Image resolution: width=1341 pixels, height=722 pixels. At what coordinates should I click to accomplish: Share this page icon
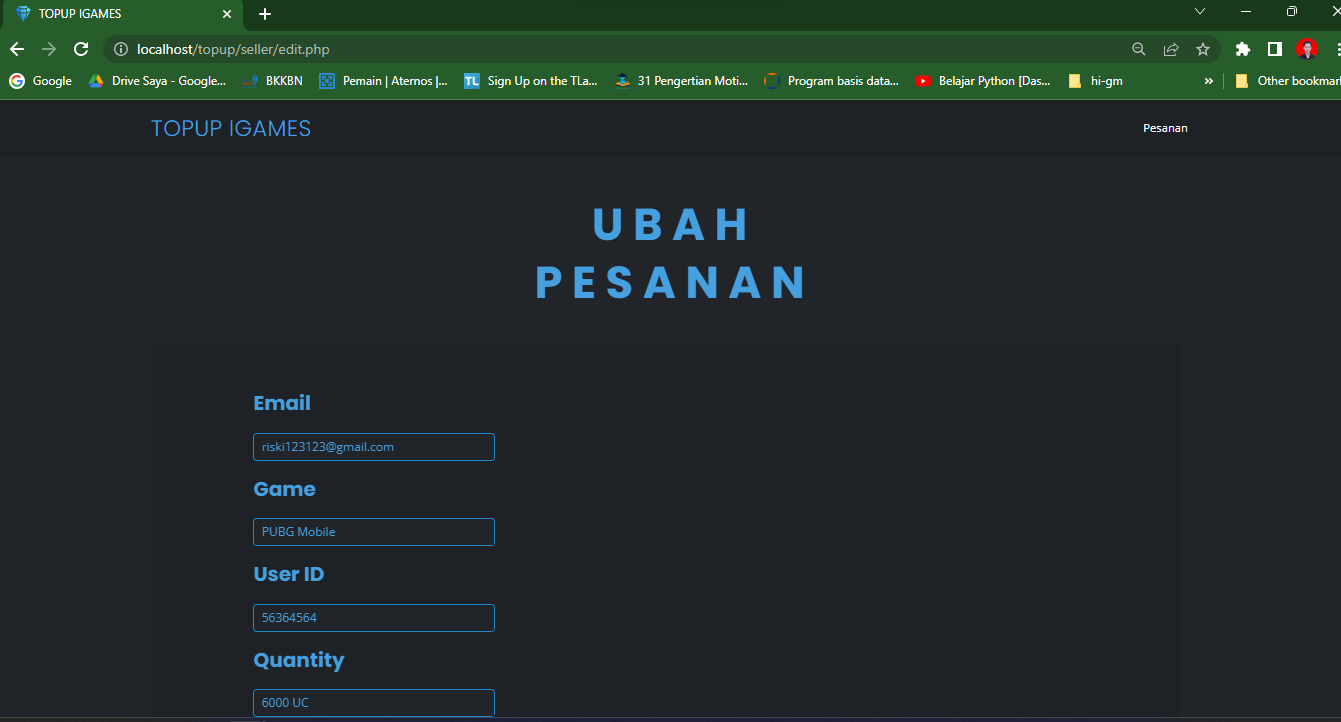point(1171,49)
